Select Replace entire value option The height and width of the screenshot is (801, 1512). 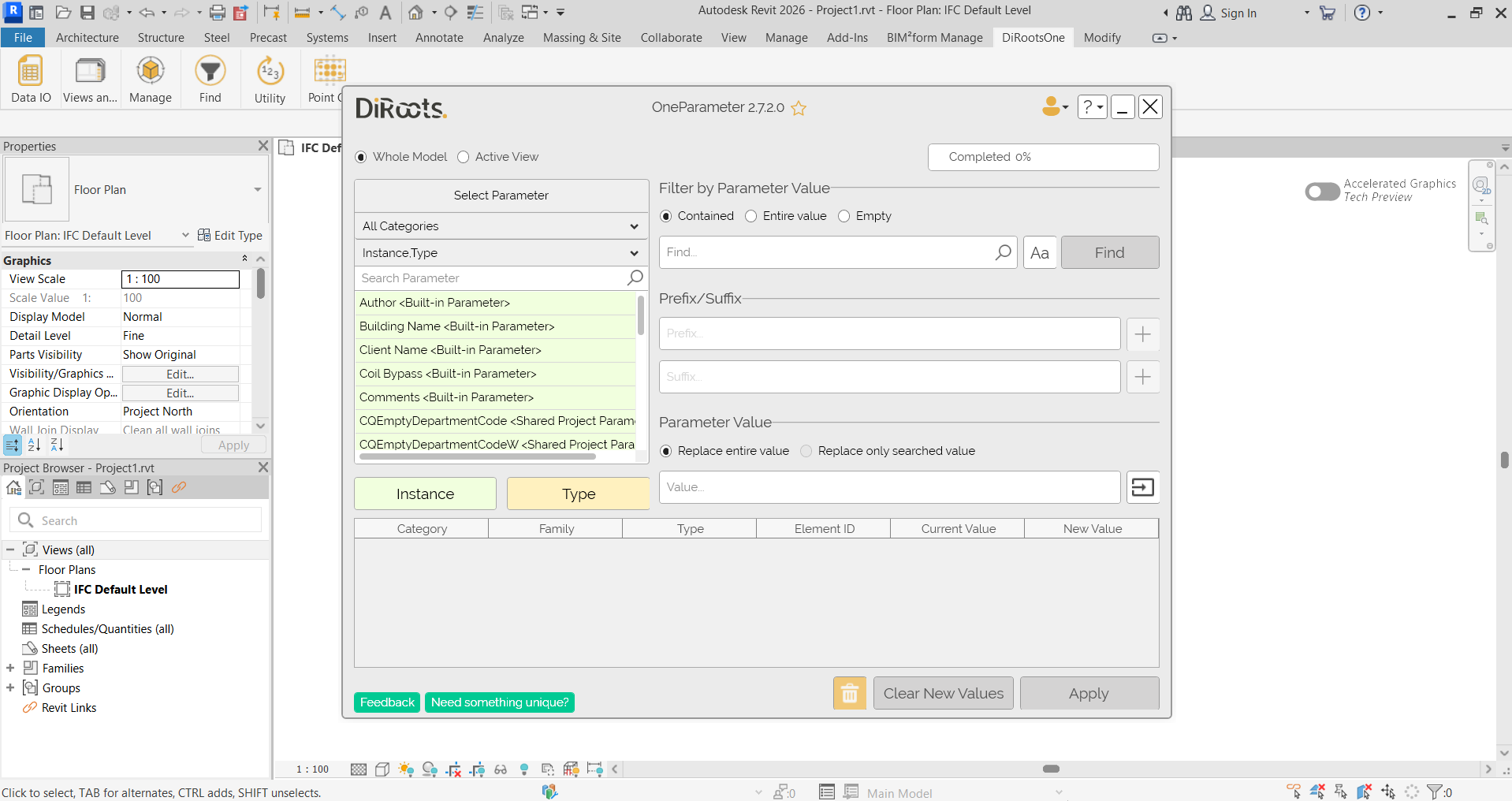pyautogui.click(x=666, y=451)
